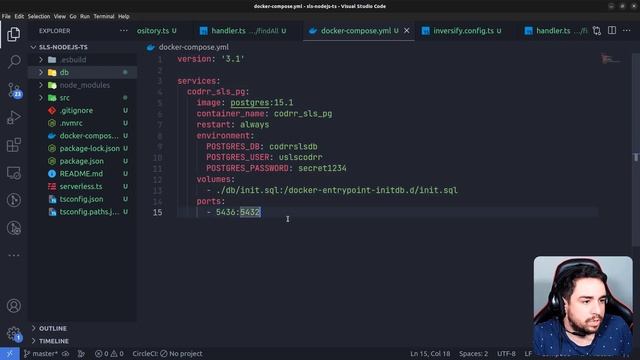Click Explorer panel more actions ellipsis
Image resolution: width=640 pixels, height=360 pixels.
[x=124, y=31]
